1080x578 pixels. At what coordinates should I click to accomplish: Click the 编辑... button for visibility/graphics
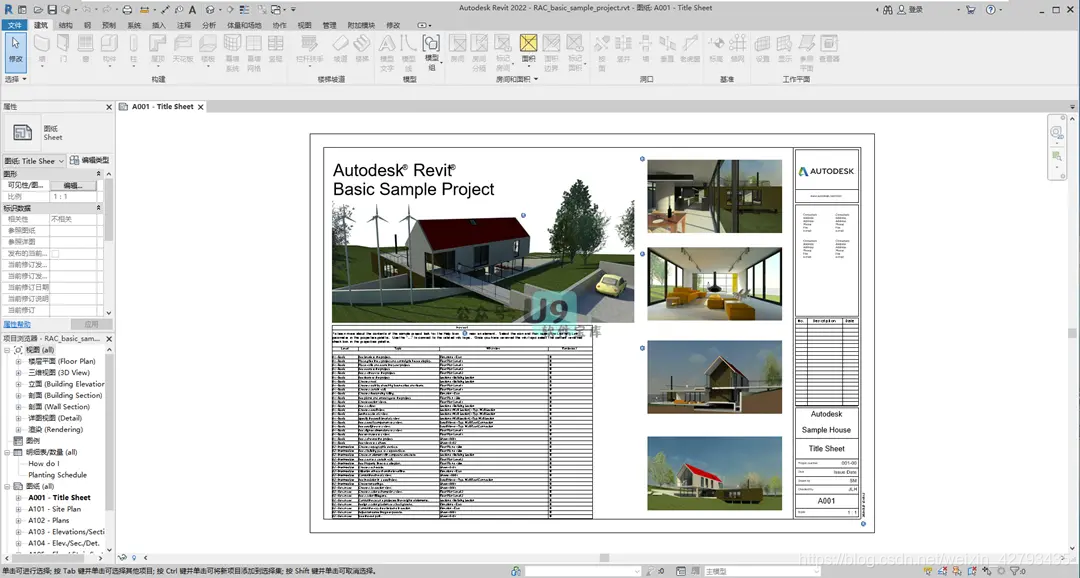pos(73,185)
